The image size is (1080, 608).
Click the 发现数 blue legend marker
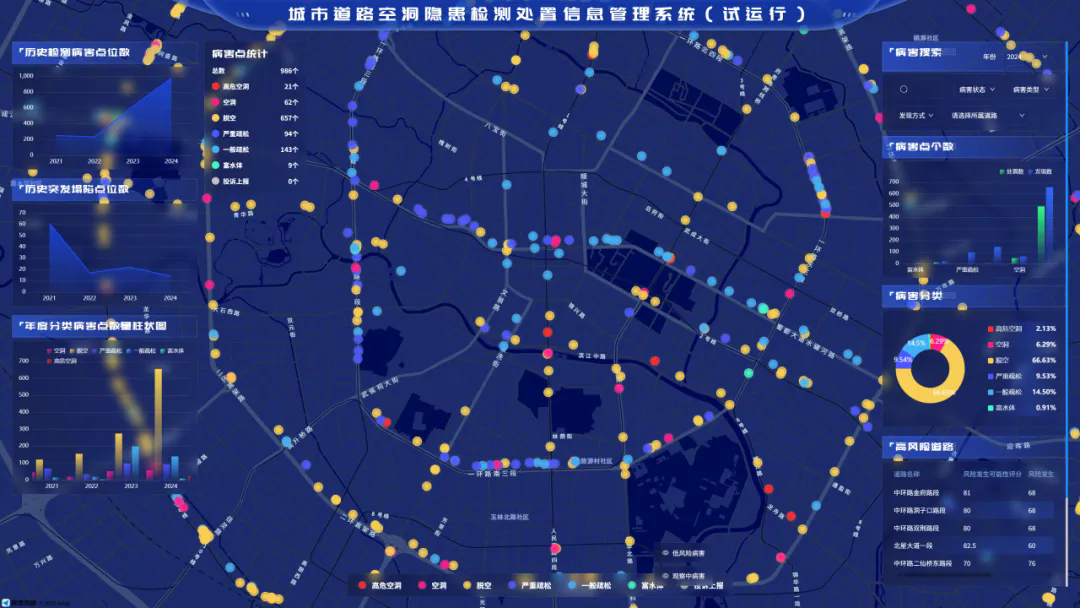(1030, 172)
